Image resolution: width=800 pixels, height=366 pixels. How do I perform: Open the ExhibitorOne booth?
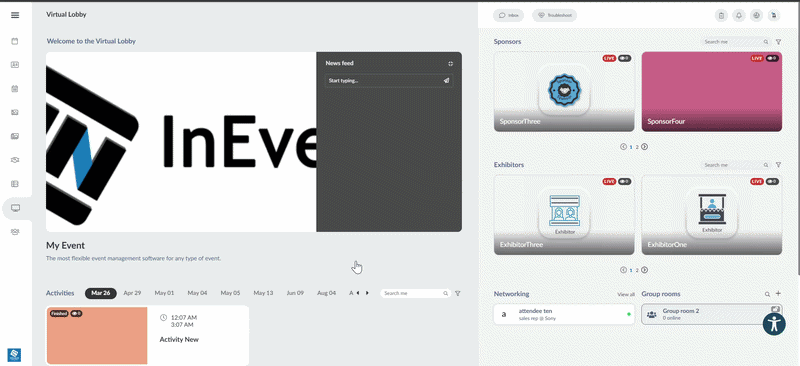712,215
